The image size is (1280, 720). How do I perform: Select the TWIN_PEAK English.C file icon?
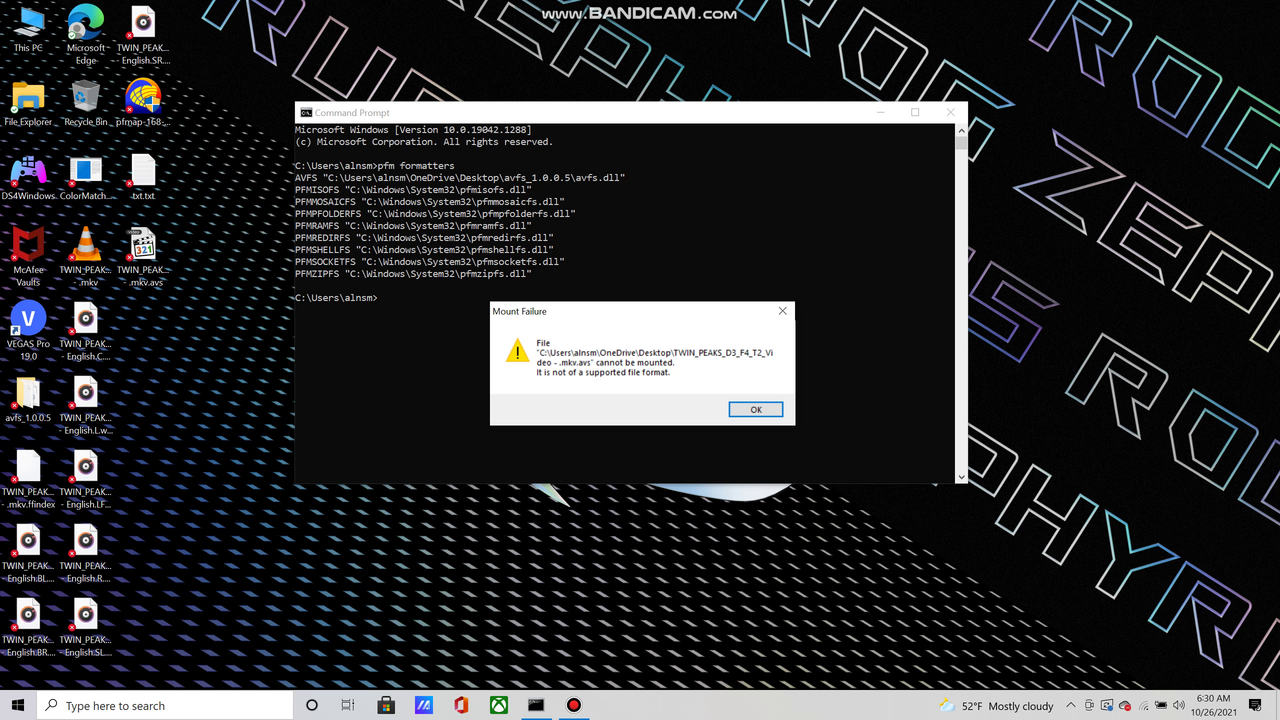point(86,331)
